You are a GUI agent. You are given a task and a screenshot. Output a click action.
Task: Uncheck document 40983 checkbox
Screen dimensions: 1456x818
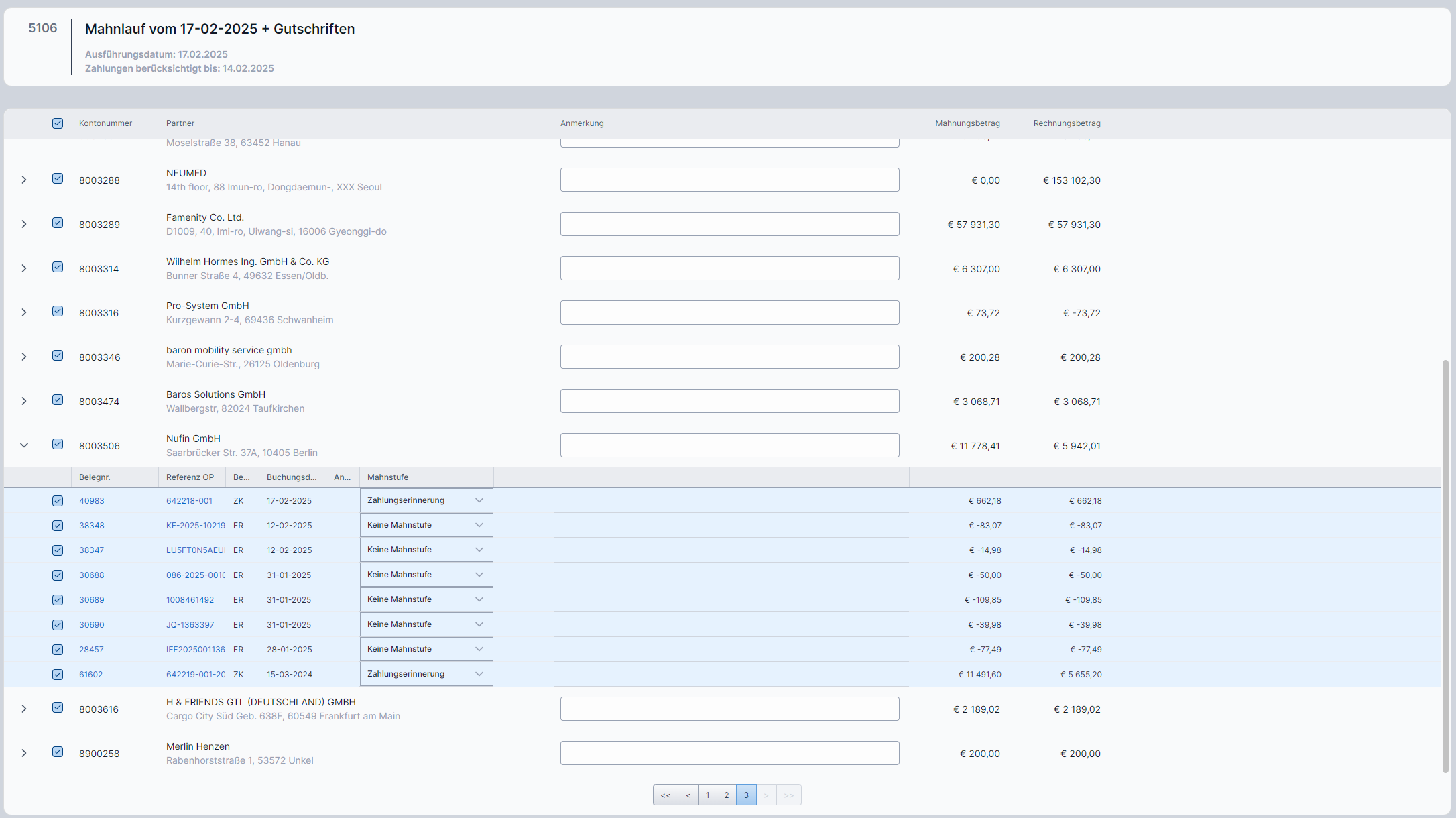coord(58,501)
